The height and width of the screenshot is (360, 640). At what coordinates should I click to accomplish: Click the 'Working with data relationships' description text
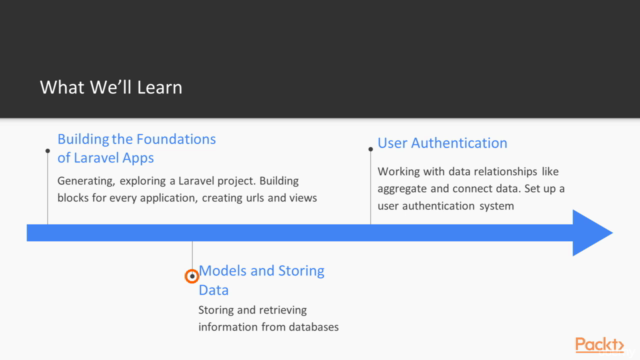[471, 189]
